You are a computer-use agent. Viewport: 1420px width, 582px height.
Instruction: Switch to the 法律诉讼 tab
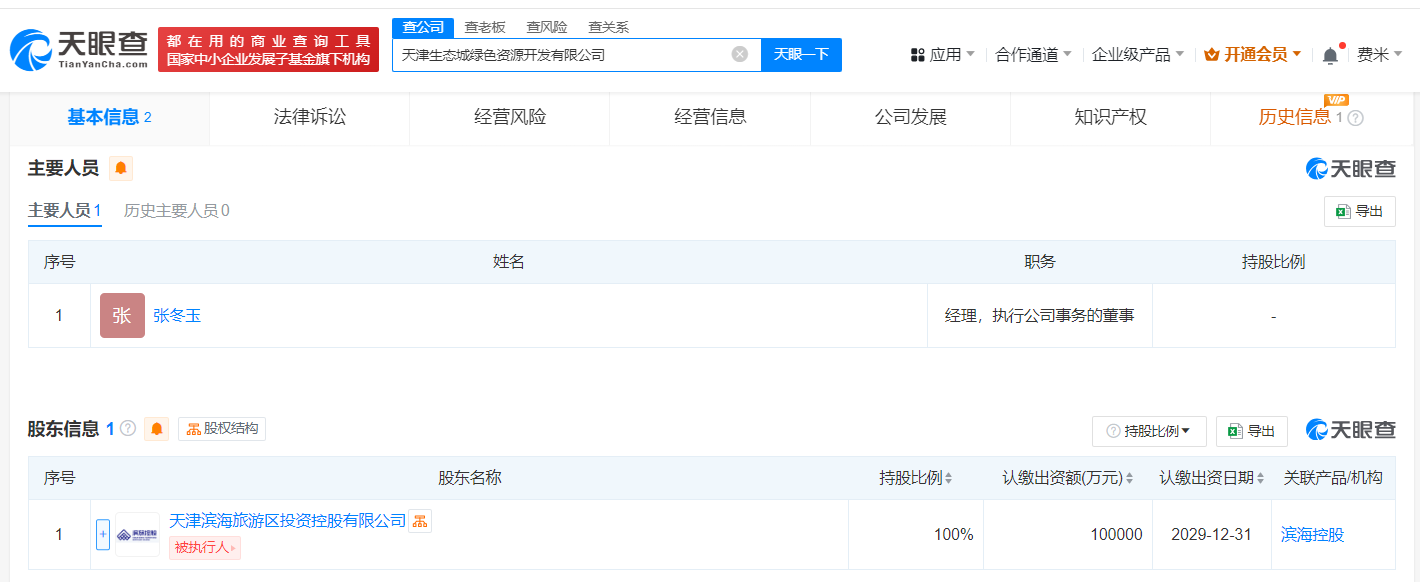[x=310, y=117]
